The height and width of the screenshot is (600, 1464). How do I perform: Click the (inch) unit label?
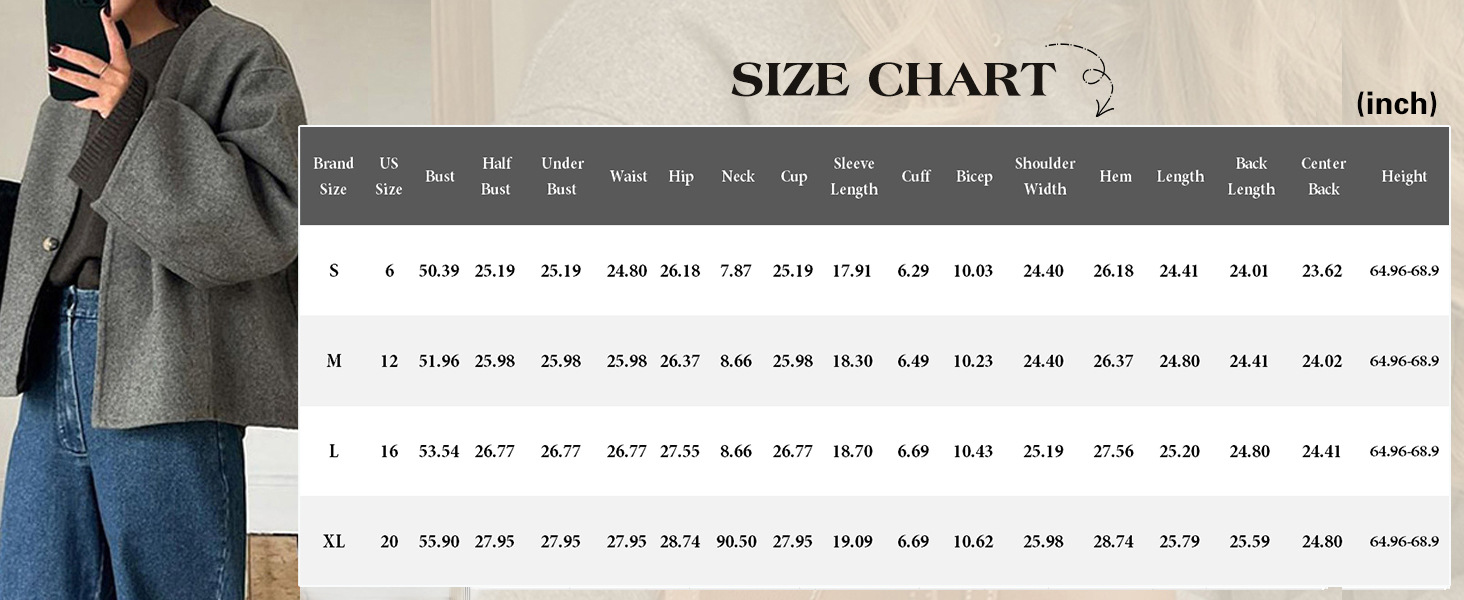1396,103
